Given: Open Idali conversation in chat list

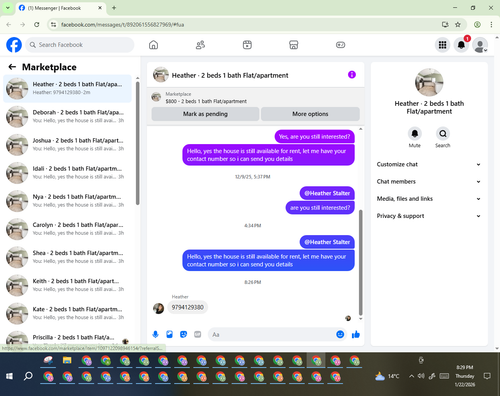Looking at the screenshot, I should click(67, 173).
